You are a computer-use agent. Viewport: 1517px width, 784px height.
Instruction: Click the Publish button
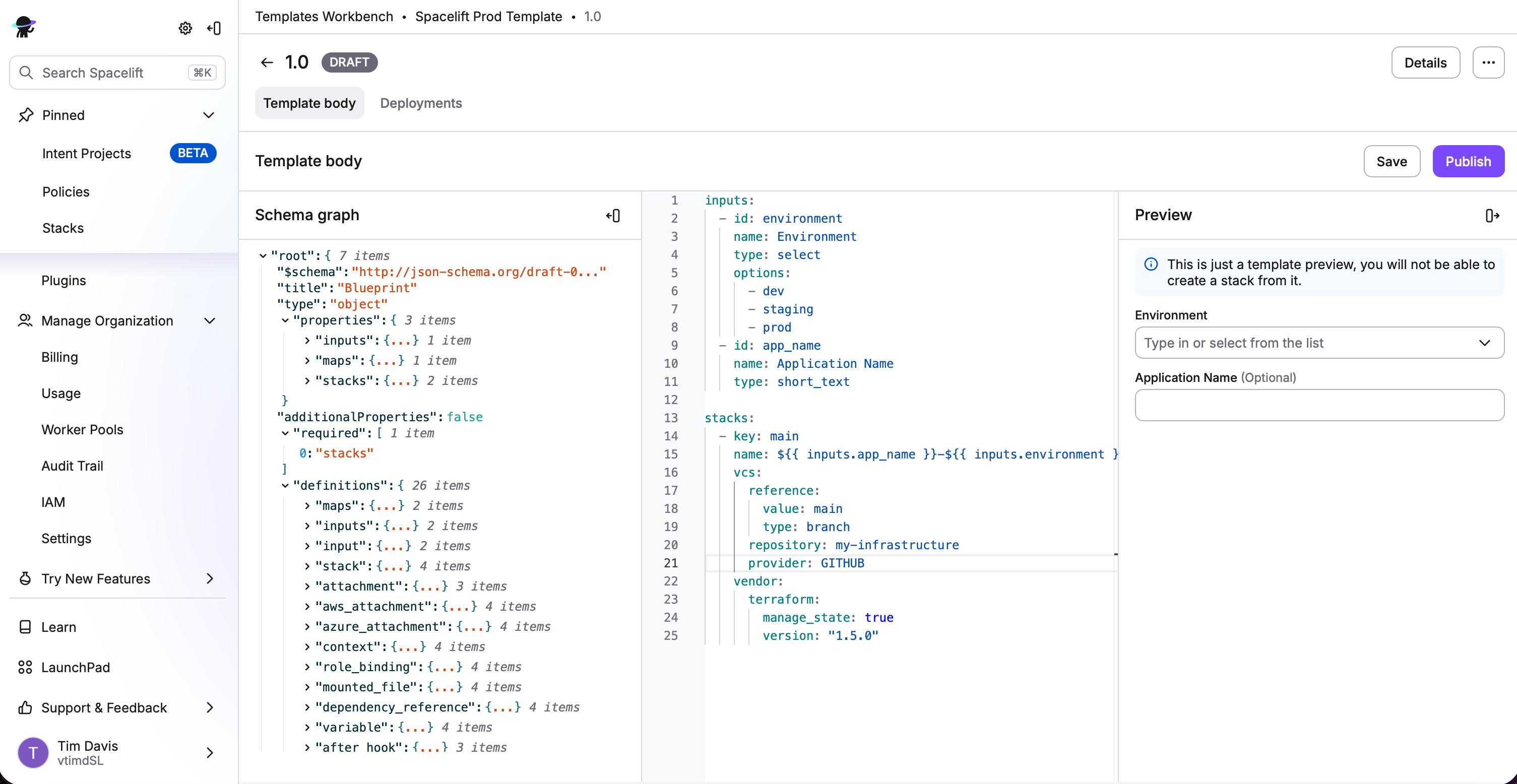click(x=1468, y=161)
